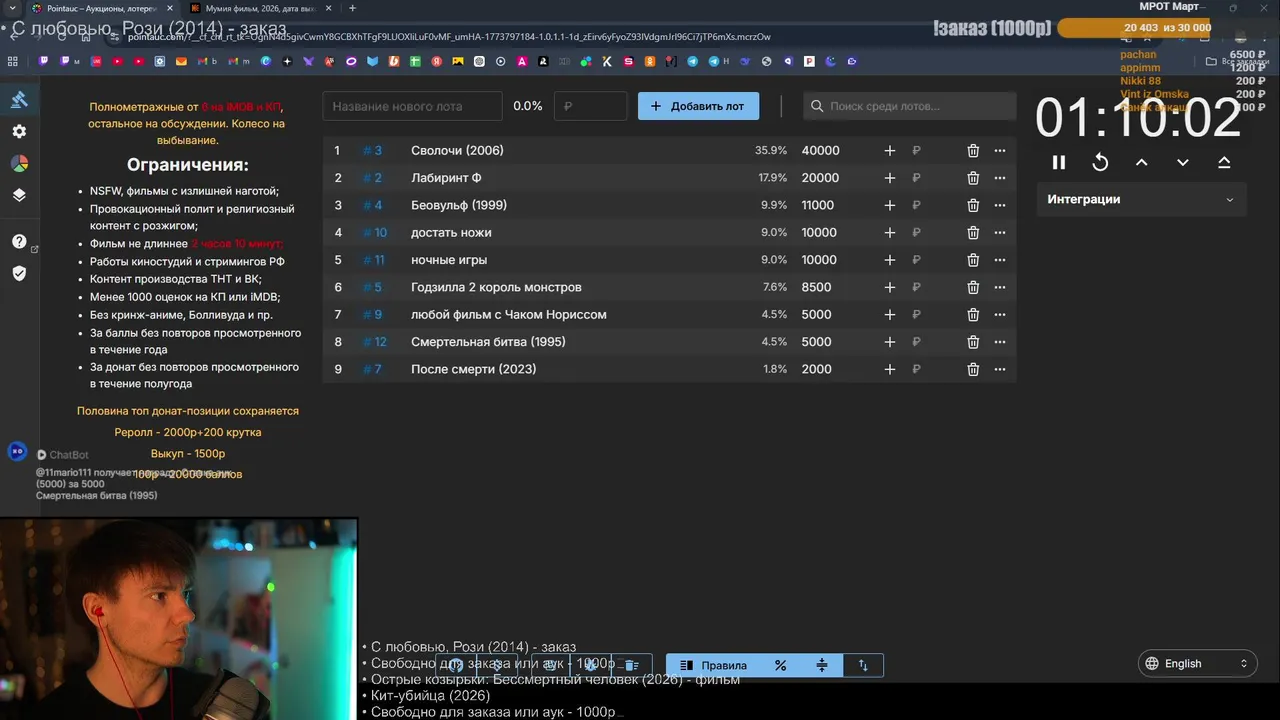This screenshot has width=1280, height=720.
Task: Click the ночные игры lot name
Action: (x=449, y=260)
